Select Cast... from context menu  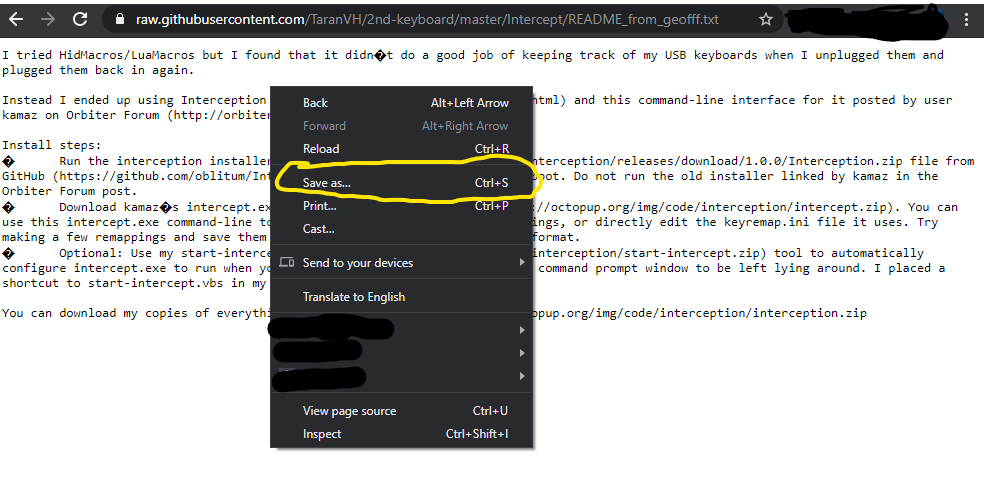(x=402, y=228)
